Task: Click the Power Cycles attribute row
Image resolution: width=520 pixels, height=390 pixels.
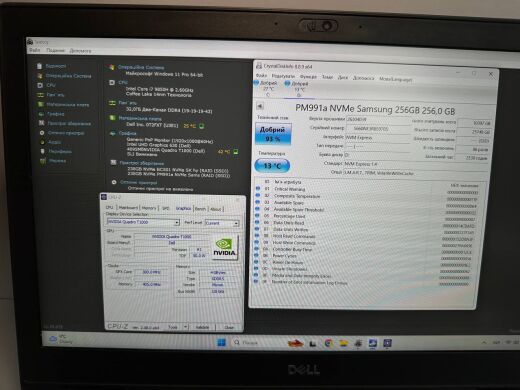Action: (x=364, y=256)
